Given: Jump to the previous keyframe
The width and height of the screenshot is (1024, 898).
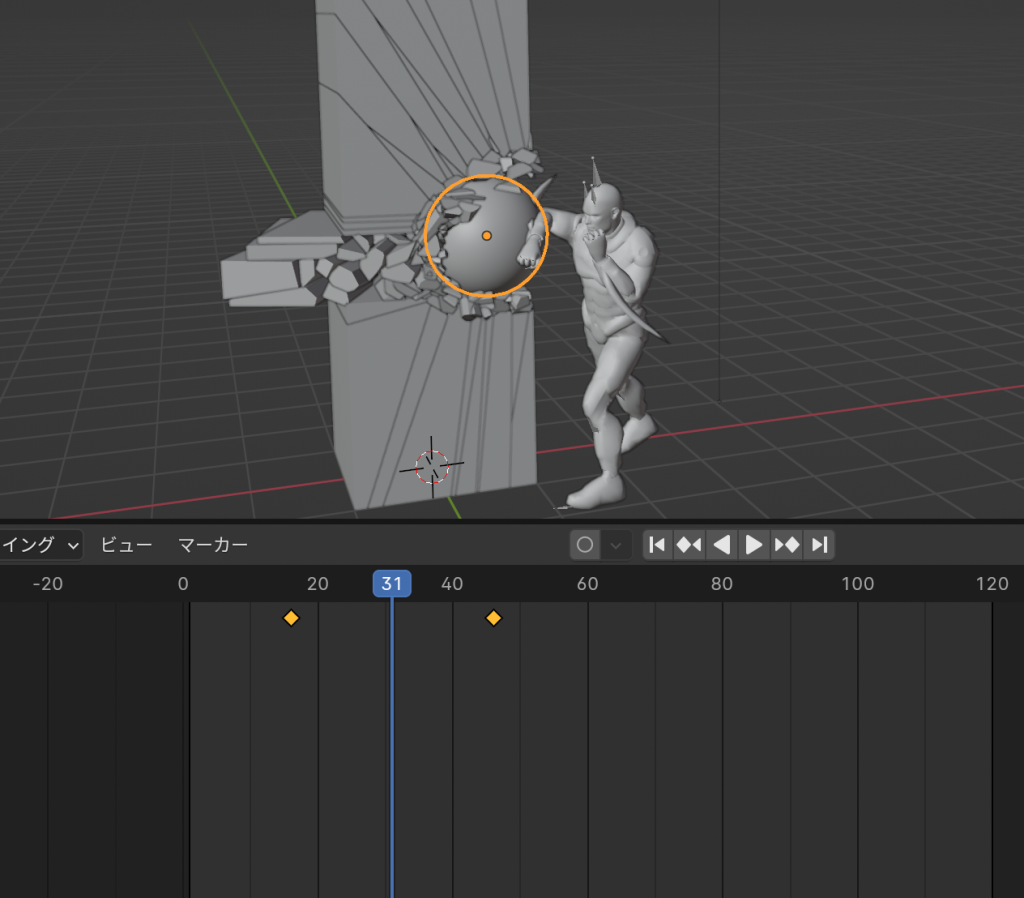Looking at the screenshot, I should coord(689,545).
